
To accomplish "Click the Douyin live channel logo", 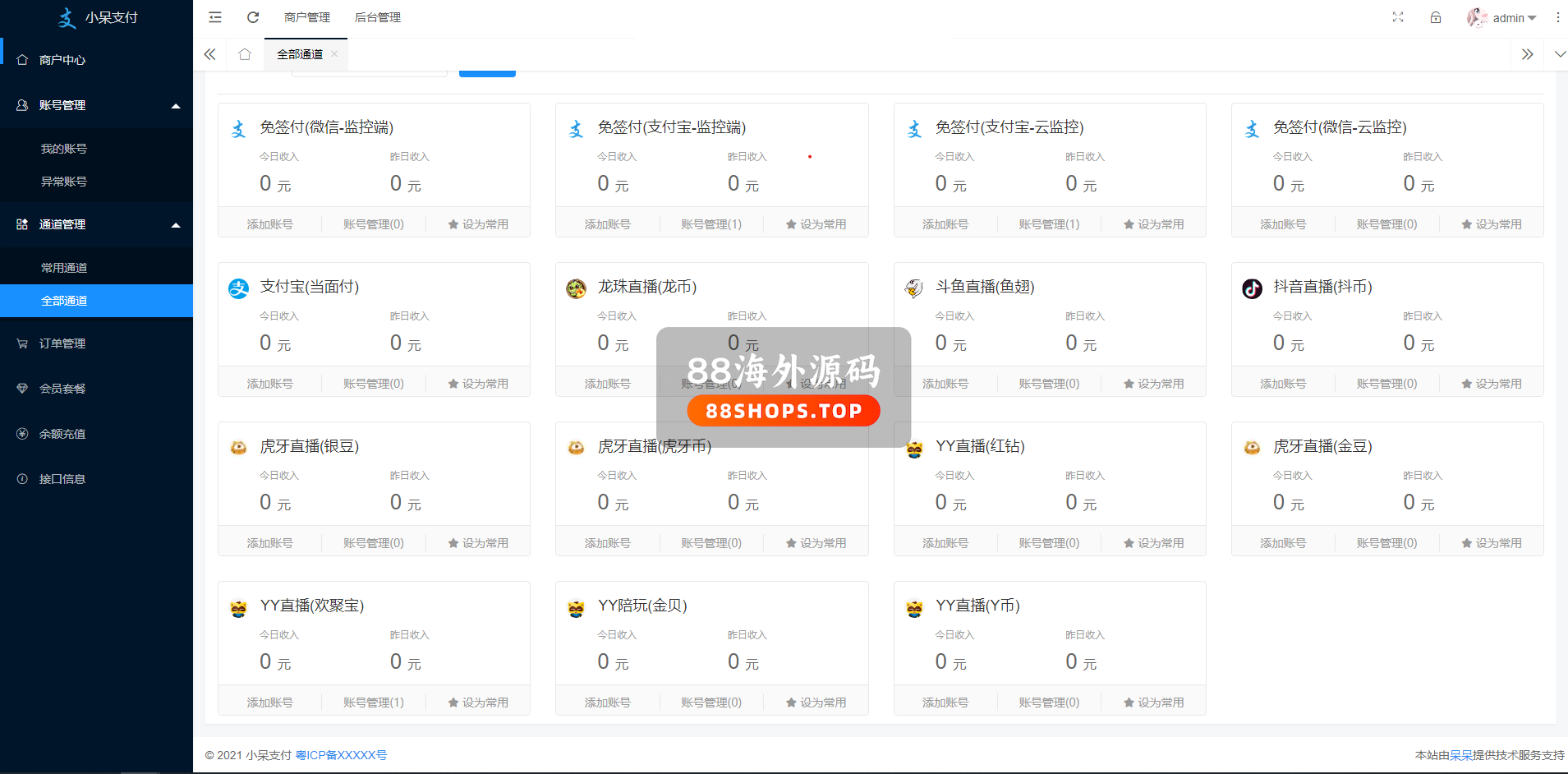I will coord(1252,288).
